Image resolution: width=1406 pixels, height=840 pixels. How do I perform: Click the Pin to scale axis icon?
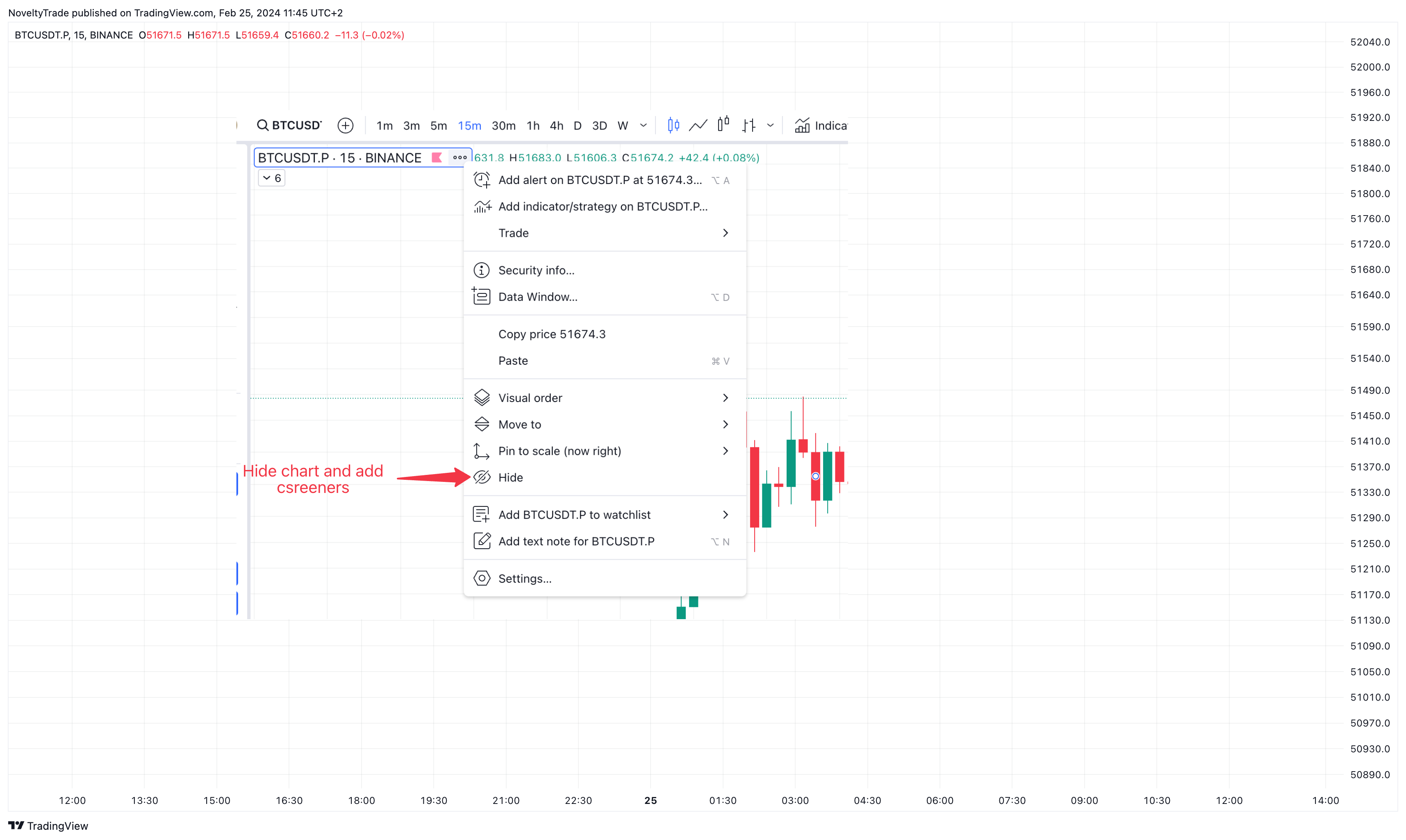point(481,452)
